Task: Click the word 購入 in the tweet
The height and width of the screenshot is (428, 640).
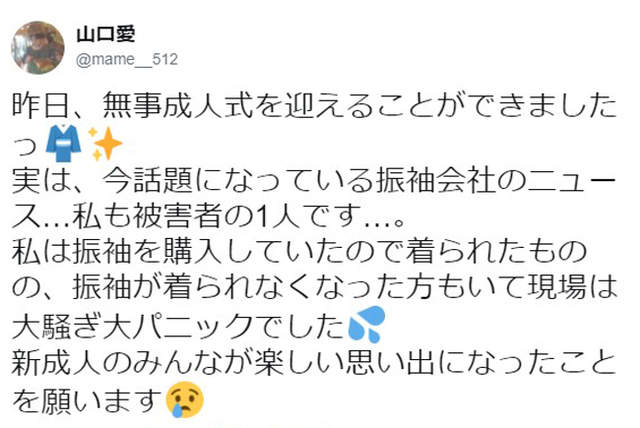Action: click(193, 252)
